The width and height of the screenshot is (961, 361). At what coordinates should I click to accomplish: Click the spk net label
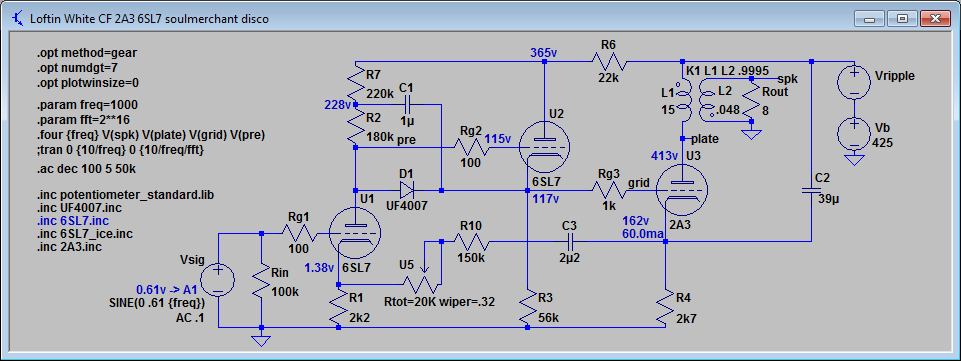(787, 79)
